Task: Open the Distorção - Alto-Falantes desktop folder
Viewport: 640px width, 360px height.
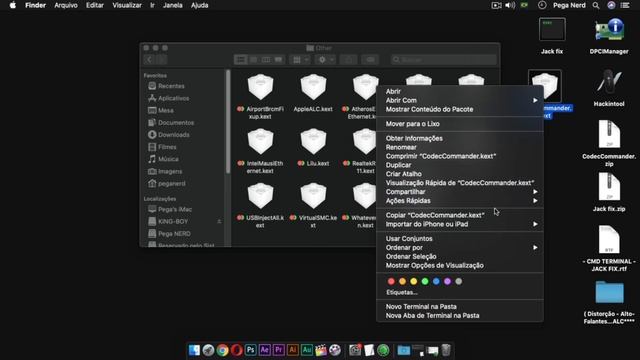Action: (x=609, y=292)
